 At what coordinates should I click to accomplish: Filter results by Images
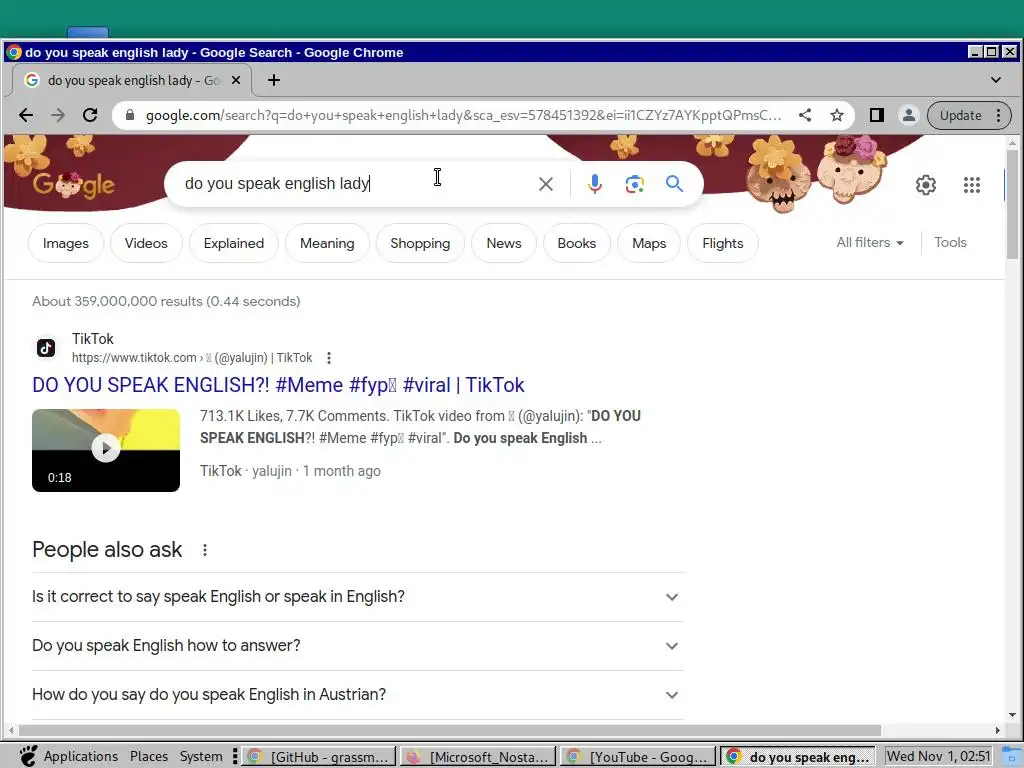(x=65, y=244)
